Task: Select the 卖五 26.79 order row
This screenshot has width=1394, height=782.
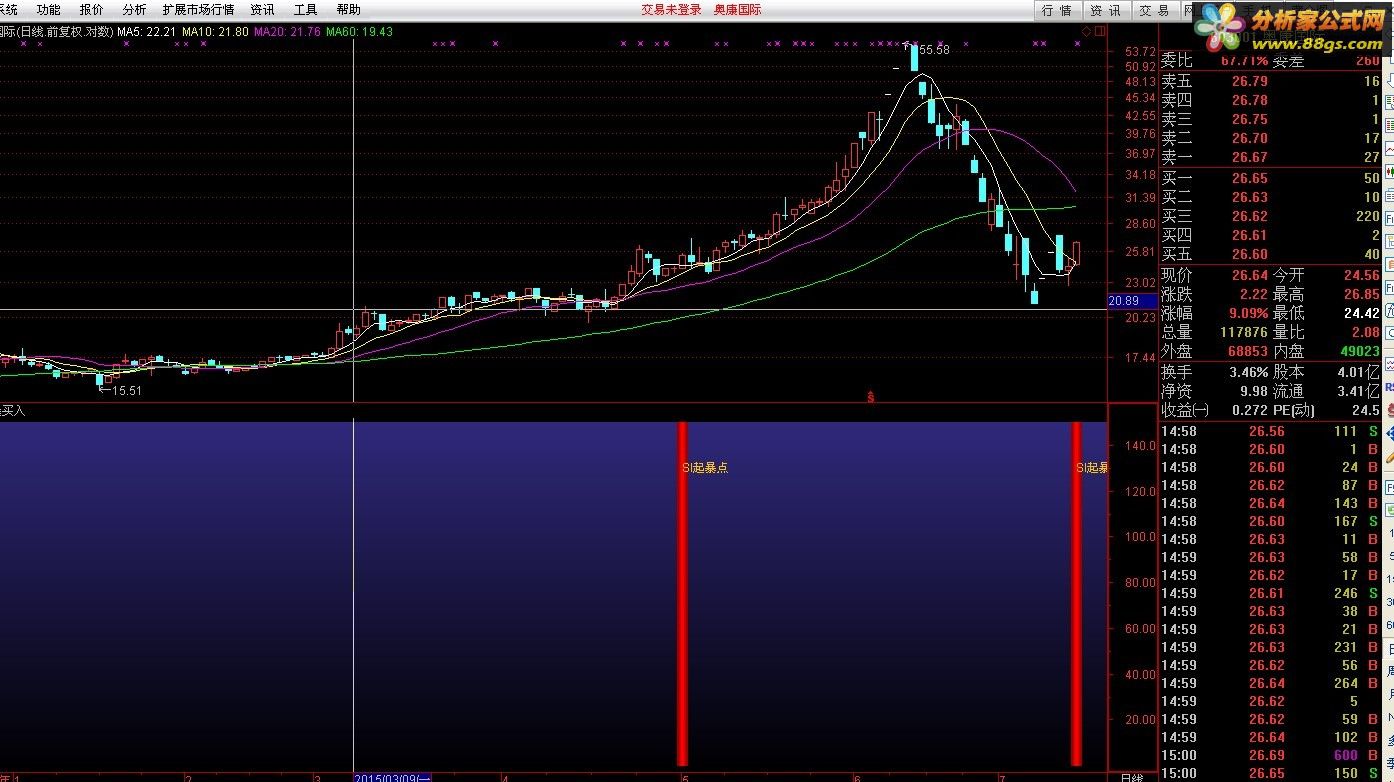Action: (x=1271, y=81)
